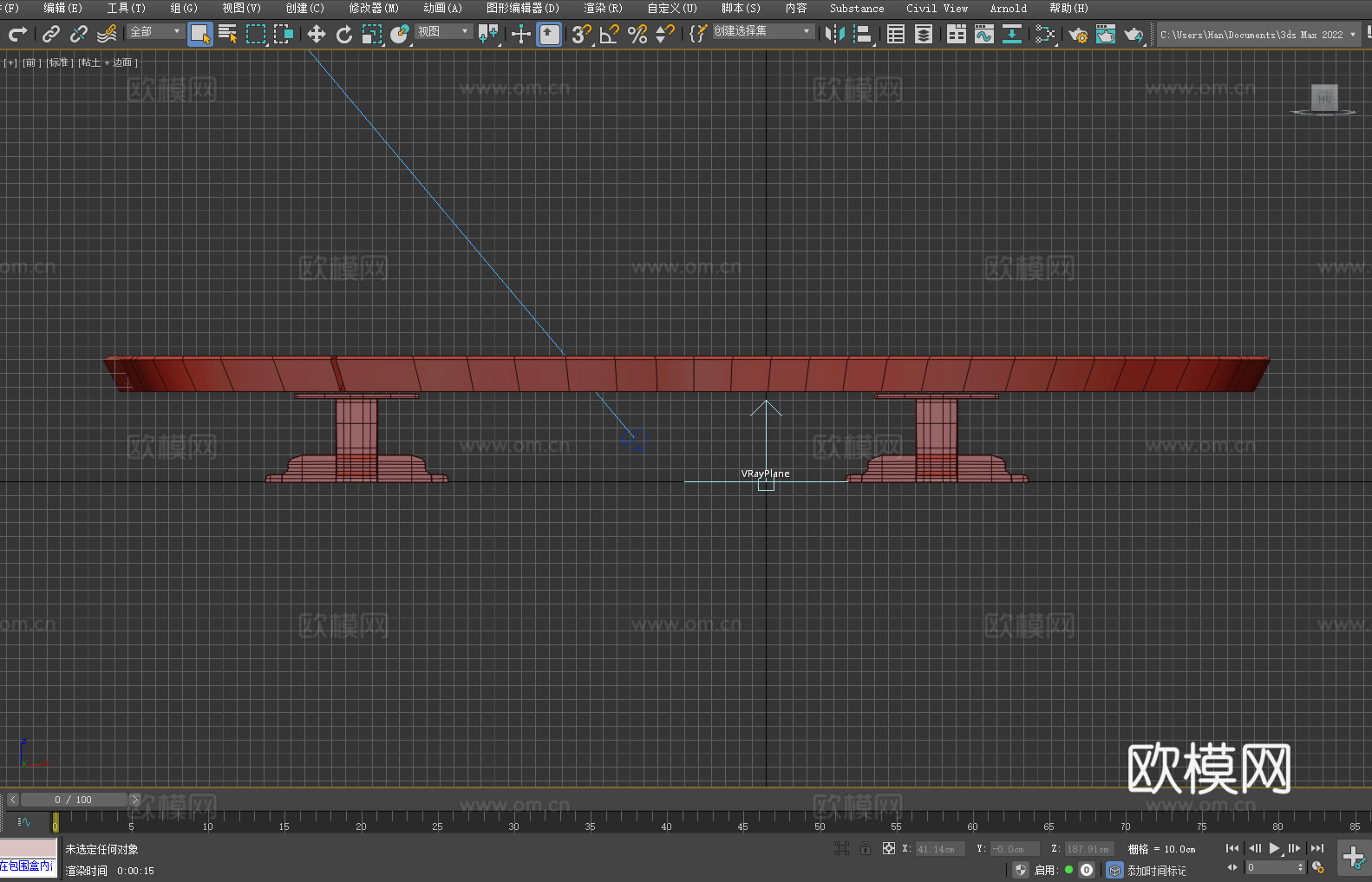Open the Curve Editor
Viewport: 1372px width, 882px height.
pos(984,34)
